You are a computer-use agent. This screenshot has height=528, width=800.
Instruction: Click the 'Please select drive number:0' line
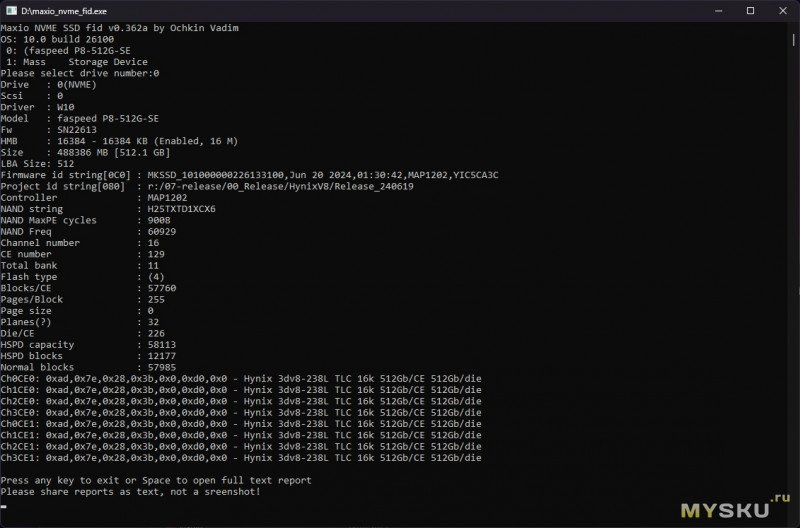[x=80, y=73]
